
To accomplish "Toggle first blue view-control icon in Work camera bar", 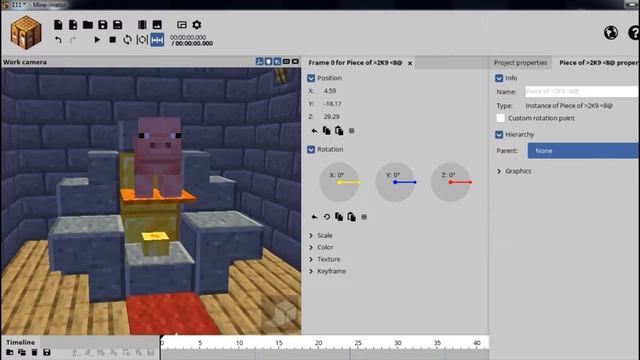I will pos(259,62).
